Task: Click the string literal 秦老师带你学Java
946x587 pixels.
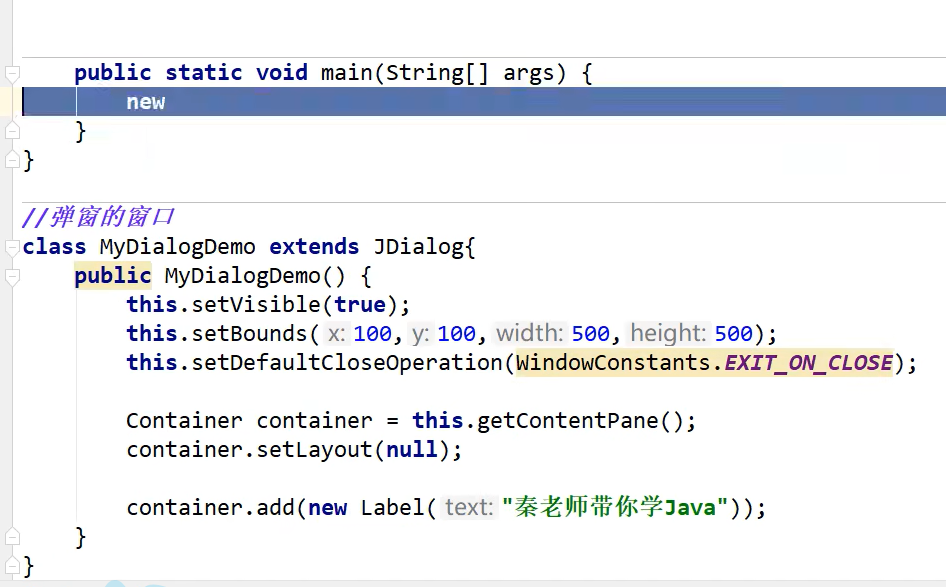Action: click(613, 508)
